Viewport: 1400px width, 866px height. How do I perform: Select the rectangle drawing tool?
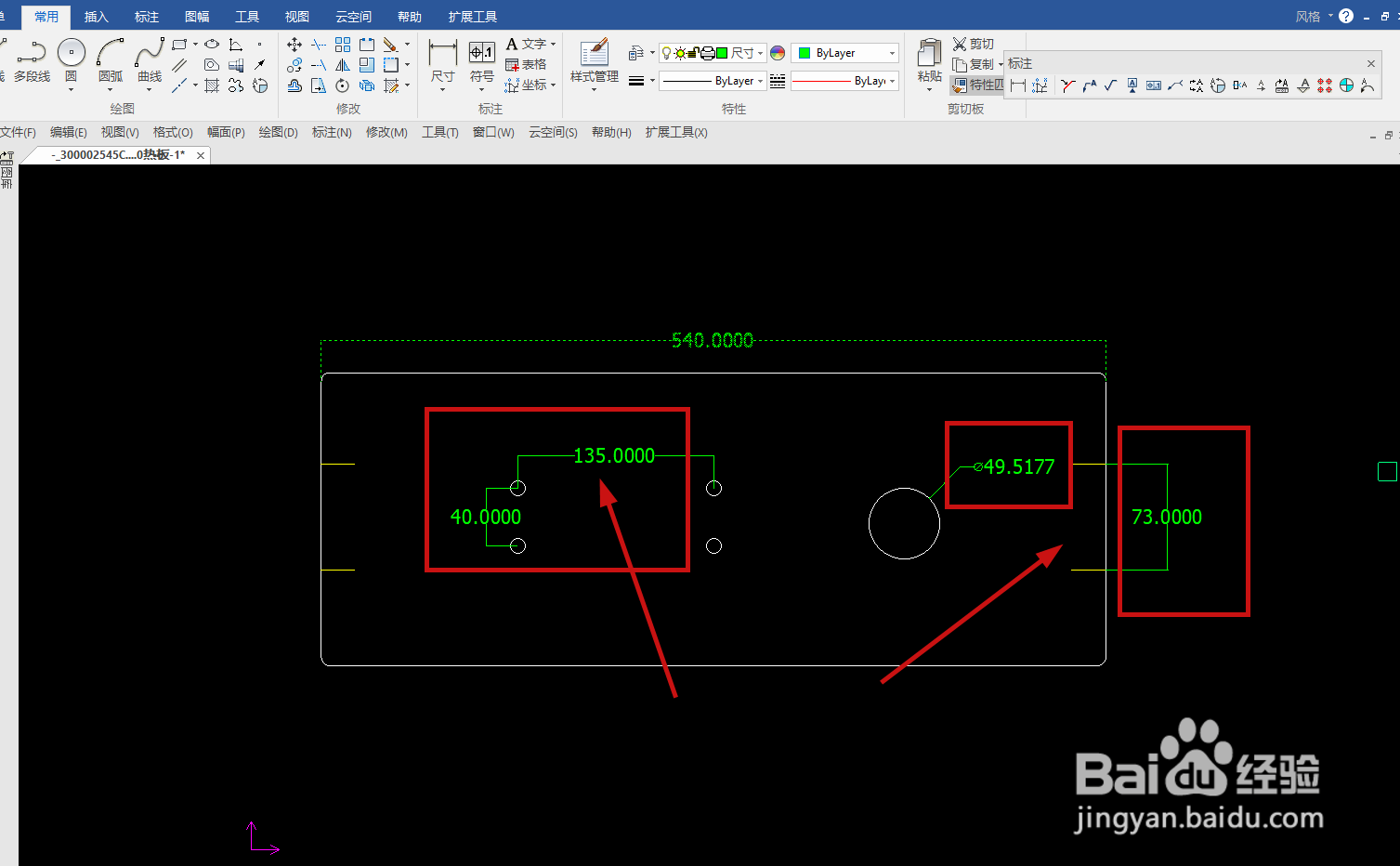click(x=179, y=45)
